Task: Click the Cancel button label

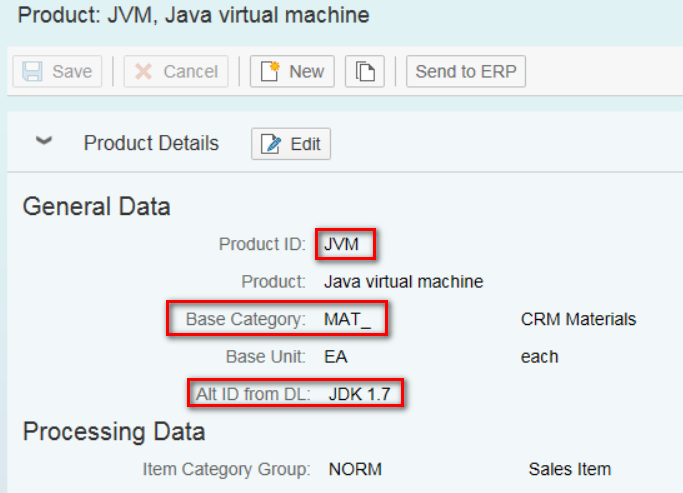Action: point(191,71)
